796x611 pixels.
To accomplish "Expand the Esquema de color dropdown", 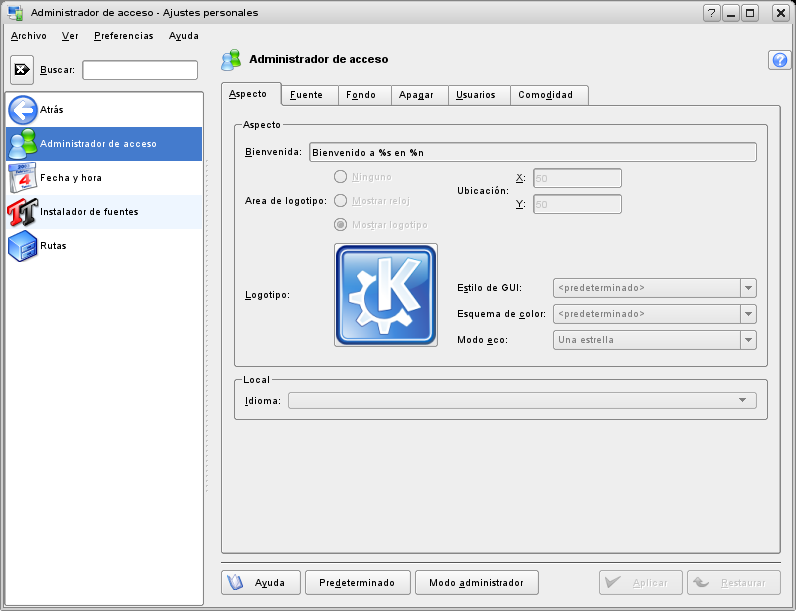I will click(x=654, y=314).
